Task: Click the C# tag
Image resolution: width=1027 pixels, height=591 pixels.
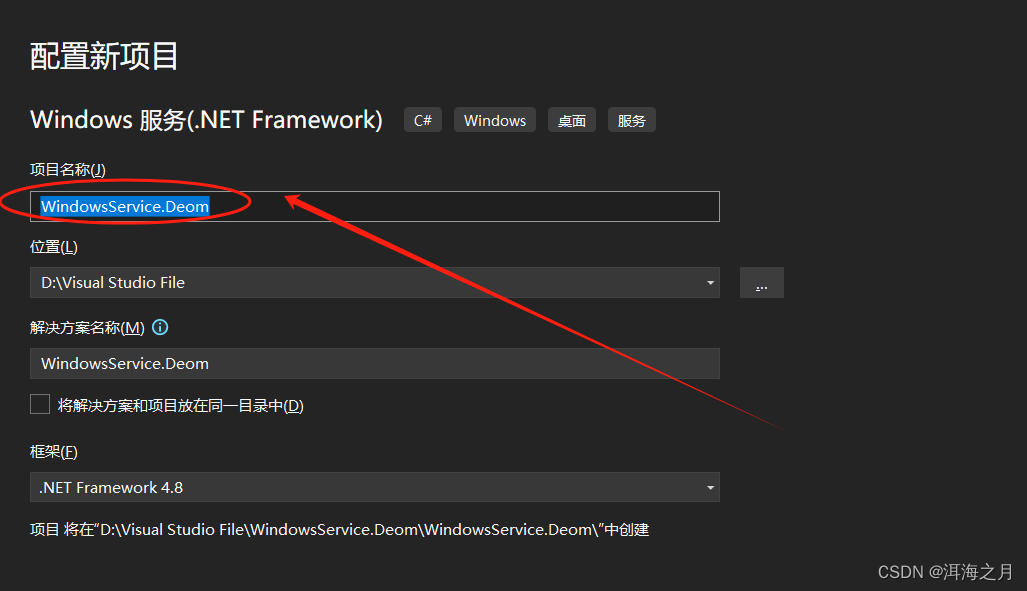Action: click(423, 120)
